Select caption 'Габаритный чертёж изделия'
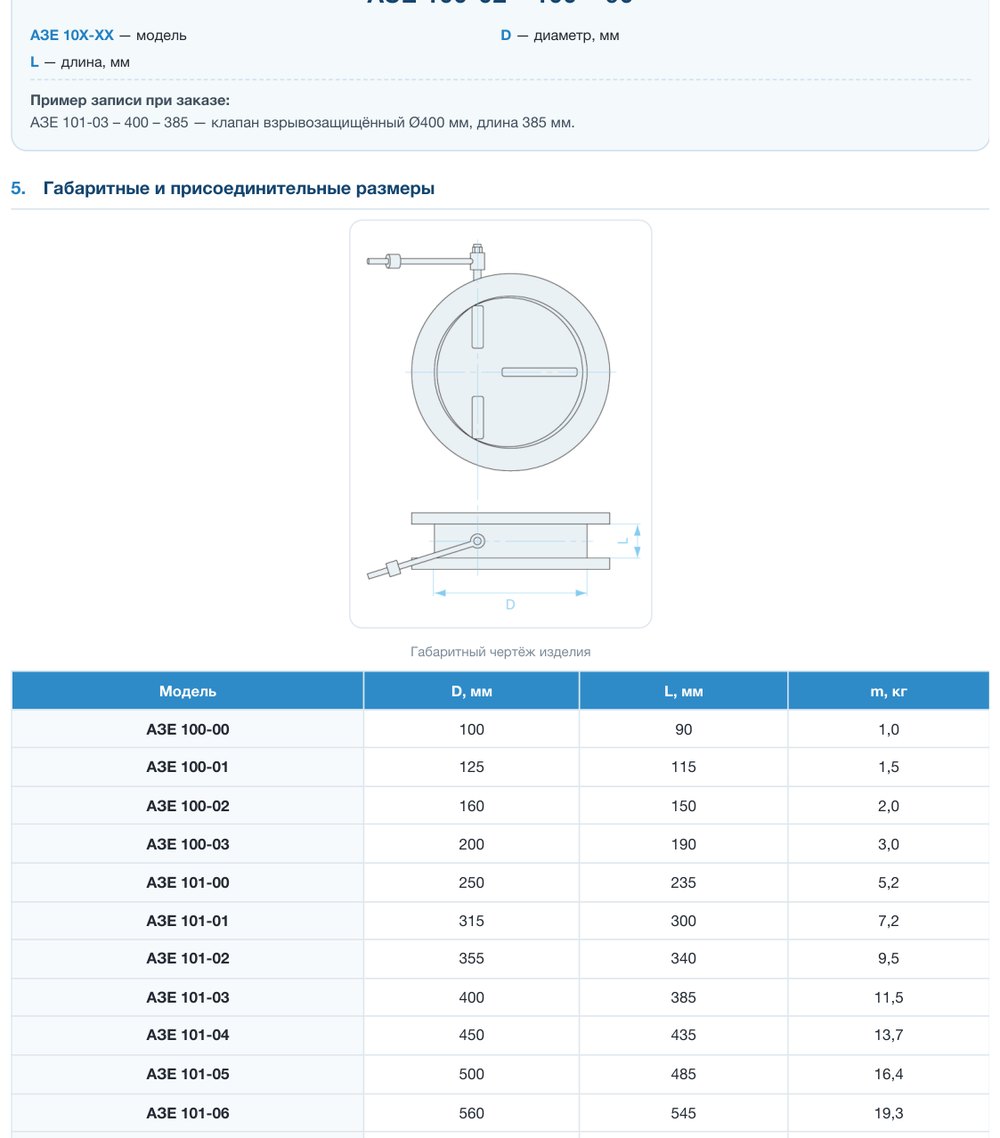Image resolution: width=1000 pixels, height=1138 pixels. point(501,652)
